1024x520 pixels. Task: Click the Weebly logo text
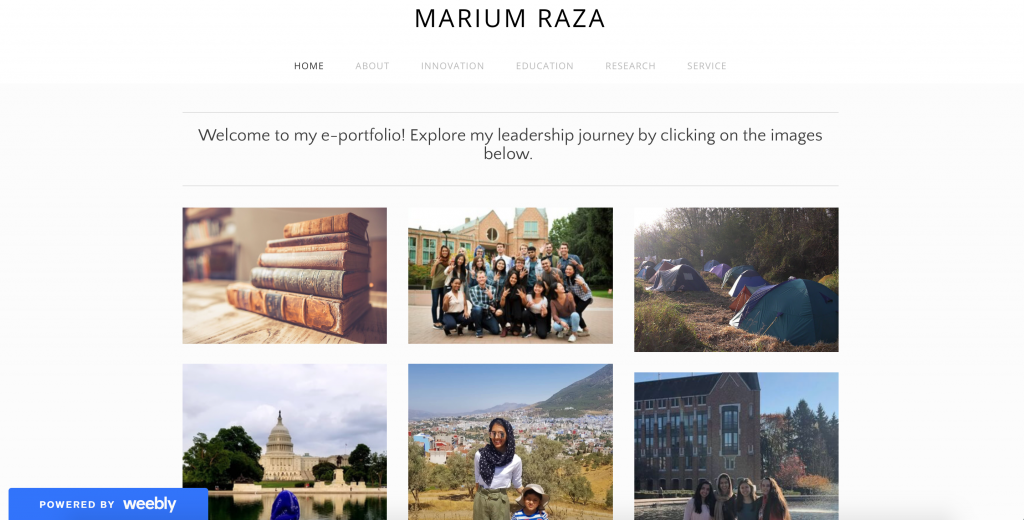pos(150,504)
